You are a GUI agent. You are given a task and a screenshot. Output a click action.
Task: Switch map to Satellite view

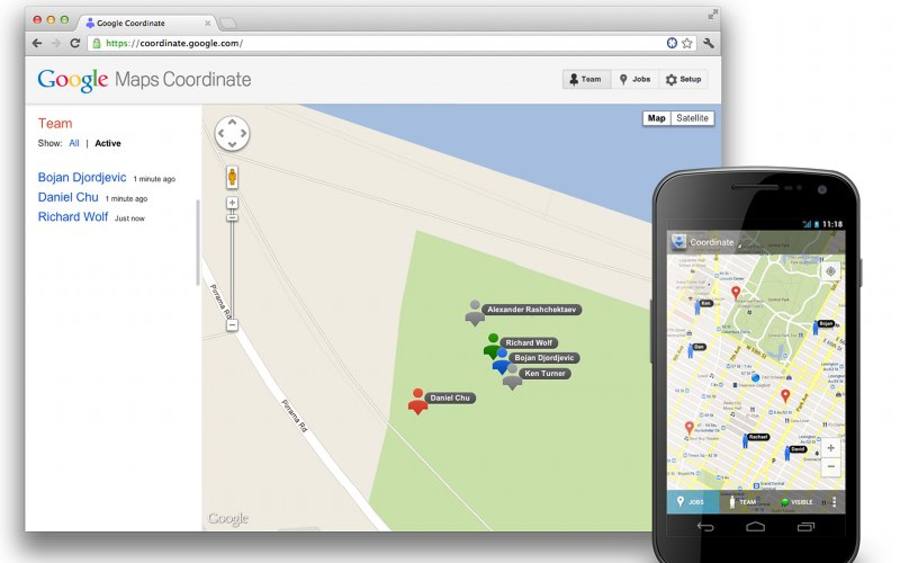pos(692,118)
